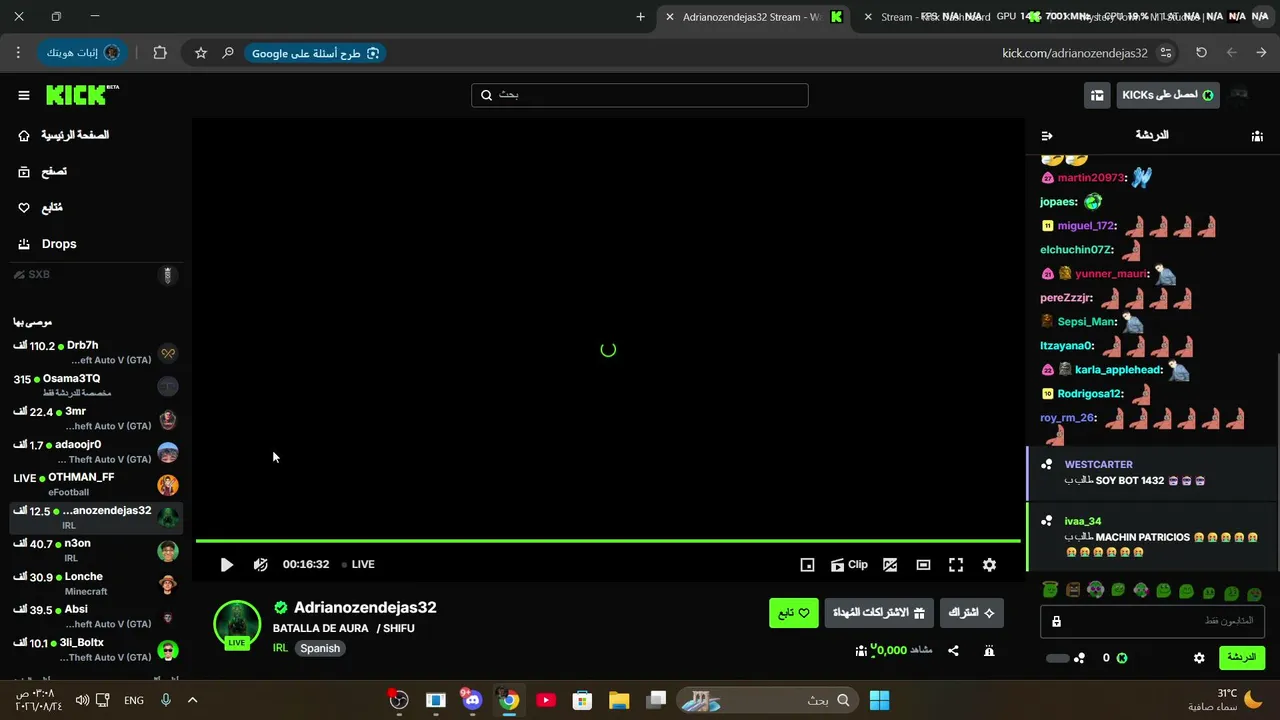Send message with the green chat button
Viewport: 1280px width, 720px height.
pos(1241,658)
